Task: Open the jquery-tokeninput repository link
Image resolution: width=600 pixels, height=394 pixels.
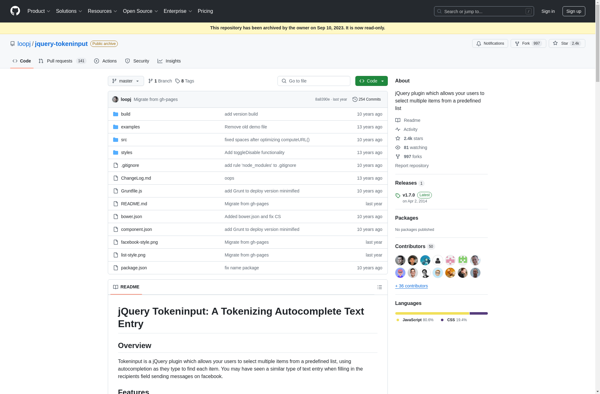Action: pyautogui.click(x=61, y=44)
